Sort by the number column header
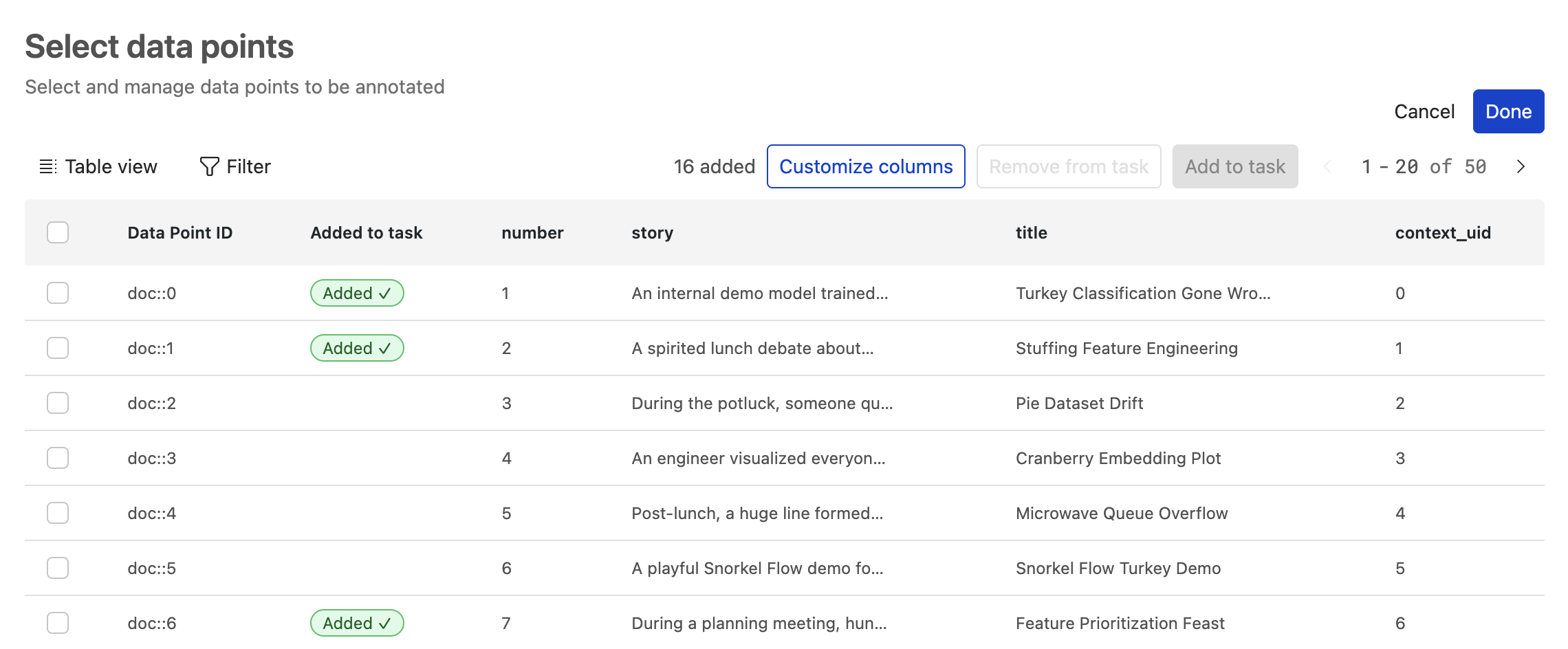Screen dimensions: 1568x649 pyautogui.click(x=532, y=232)
